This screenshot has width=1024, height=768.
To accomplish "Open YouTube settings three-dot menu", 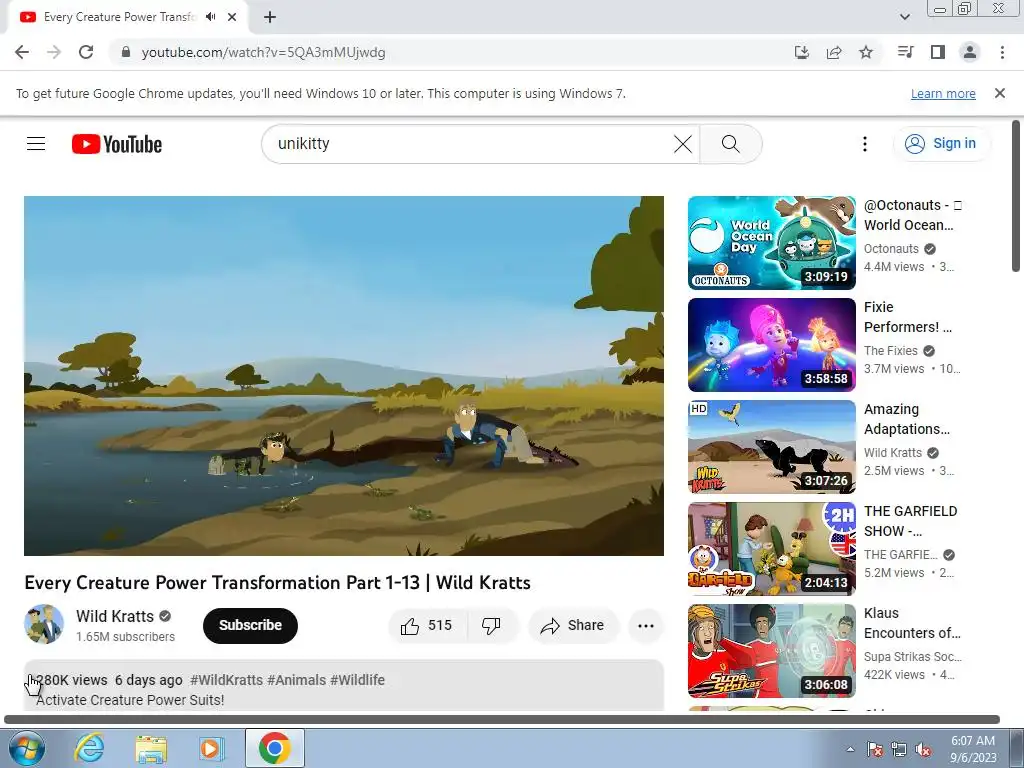I will (865, 144).
